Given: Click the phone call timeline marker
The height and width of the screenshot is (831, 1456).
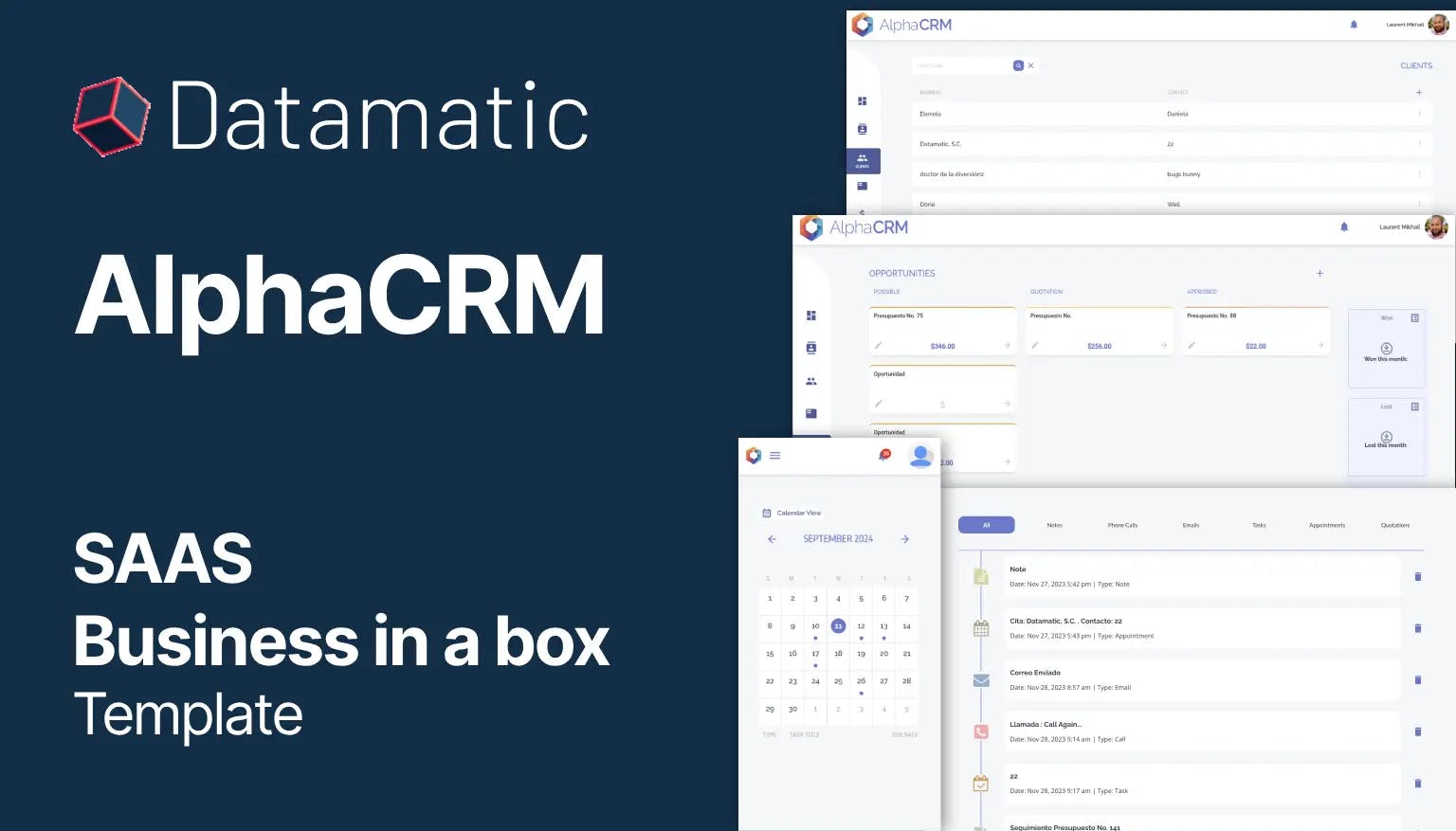Looking at the screenshot, I should click(981, 732).
